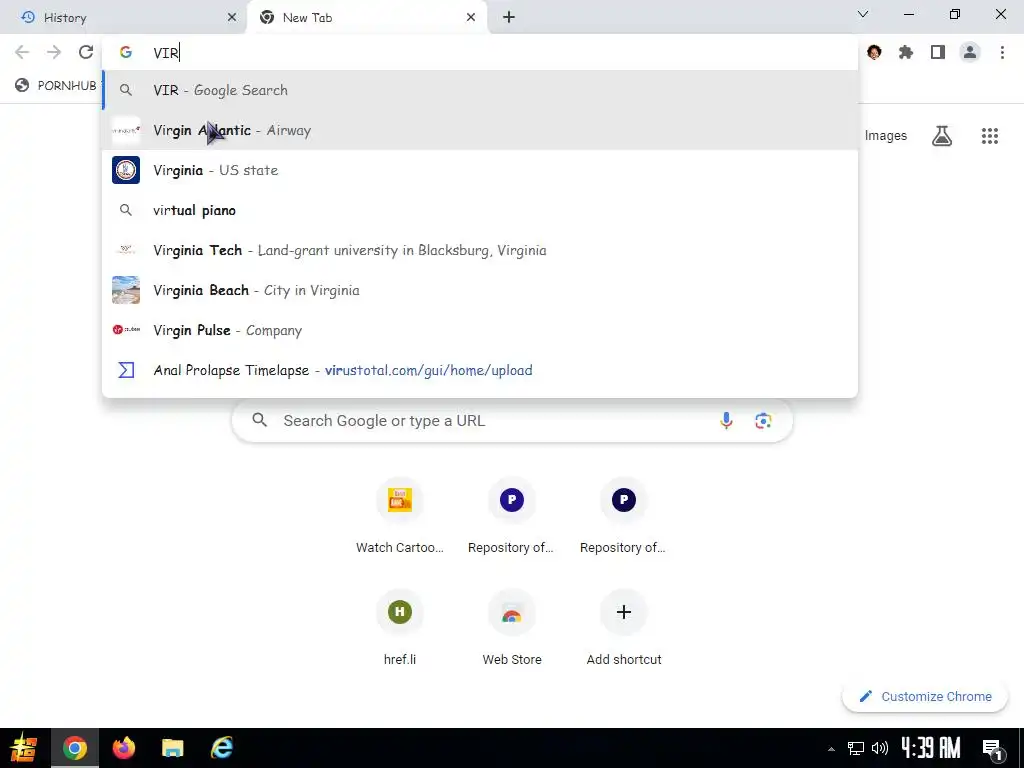This screenshot has width=1024, height=768.
Task: Open the Watch Cartoo... shortcut
Action: [x=400, y=516]
